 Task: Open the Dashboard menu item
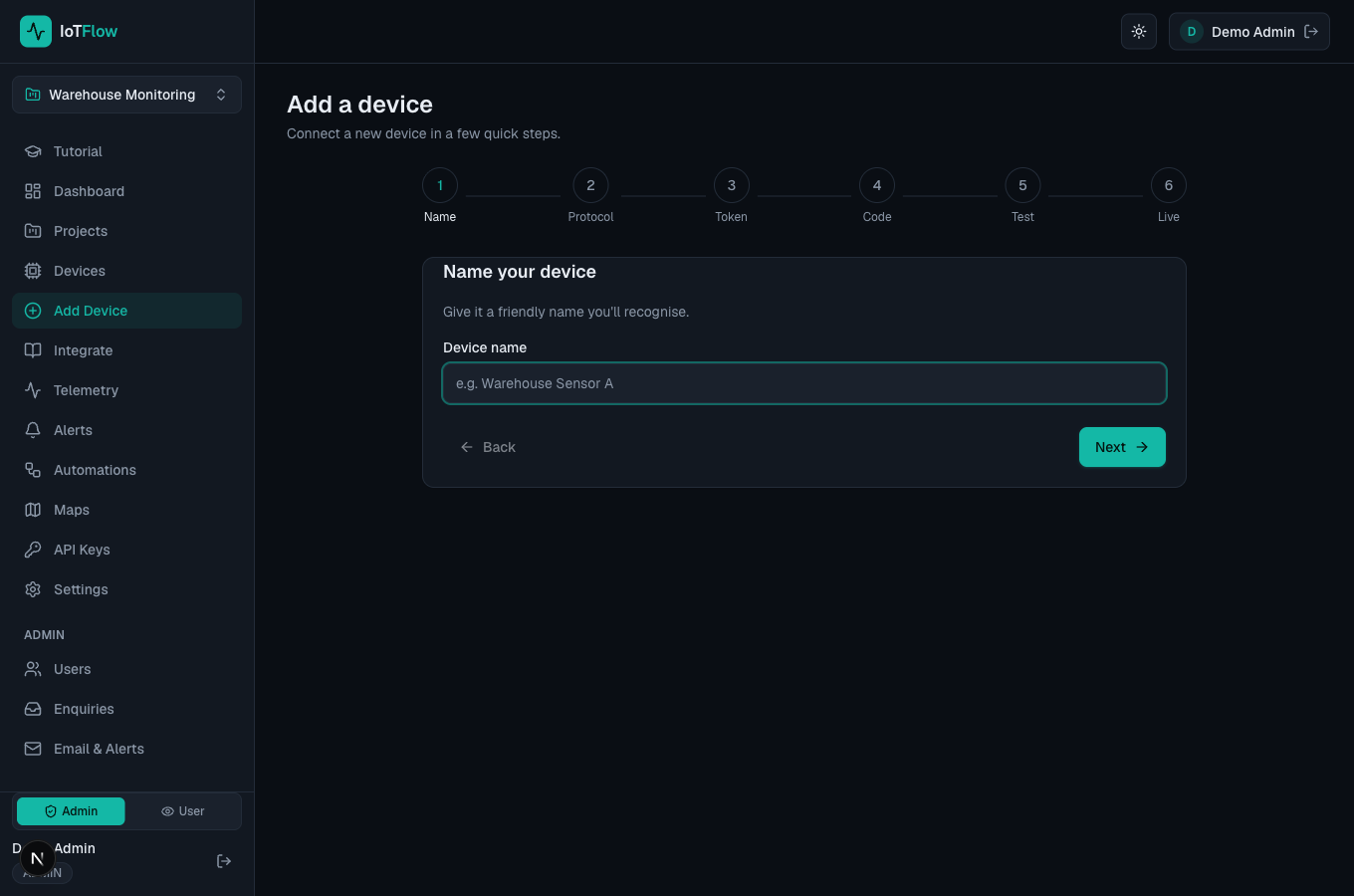(126, 191)
